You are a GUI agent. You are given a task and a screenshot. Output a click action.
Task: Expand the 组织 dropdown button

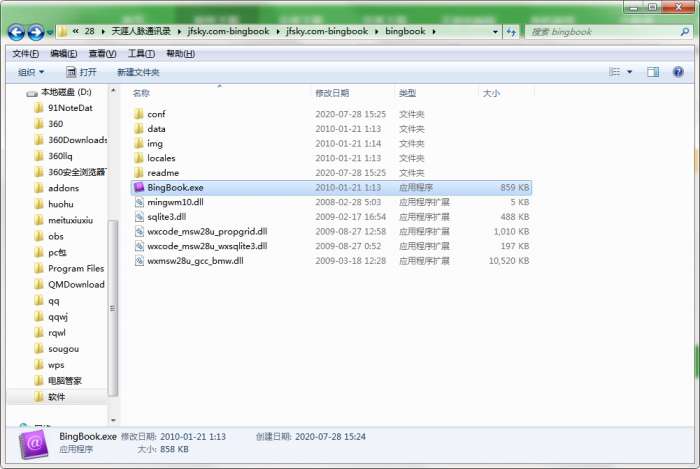click(31, 72)
